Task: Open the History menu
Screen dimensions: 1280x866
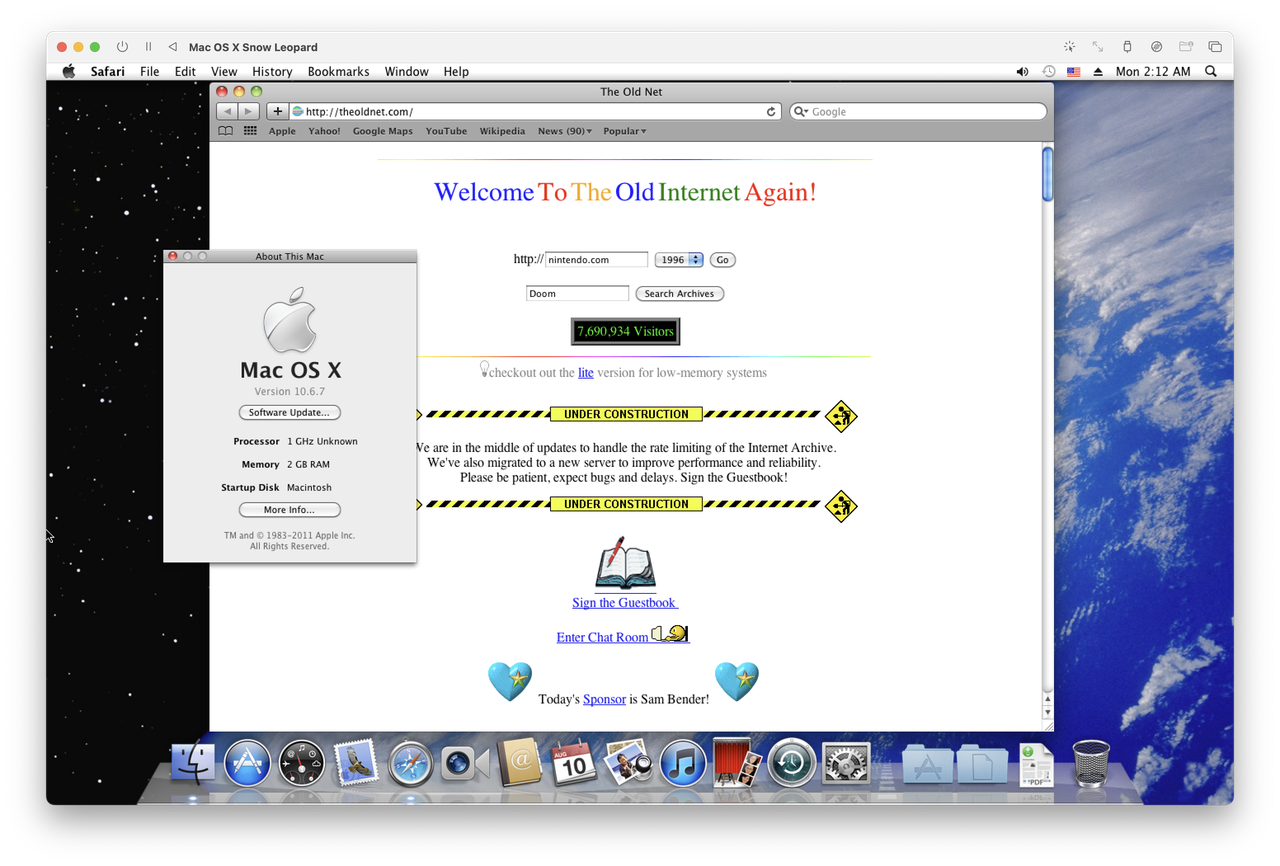Action: click(272, 72)
